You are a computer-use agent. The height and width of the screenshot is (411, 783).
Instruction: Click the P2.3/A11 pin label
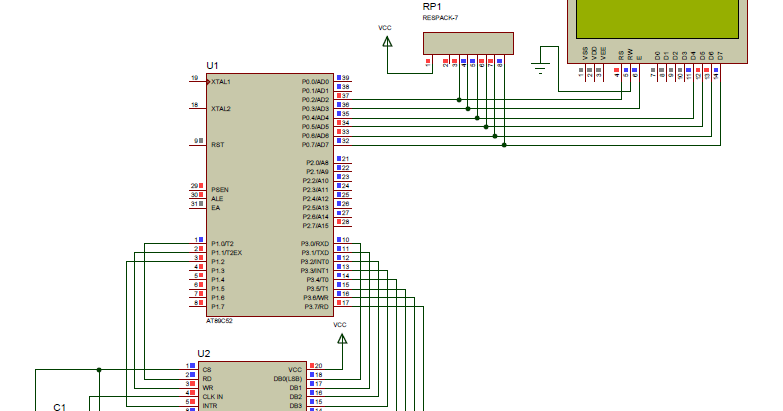[x=316, y=190]
